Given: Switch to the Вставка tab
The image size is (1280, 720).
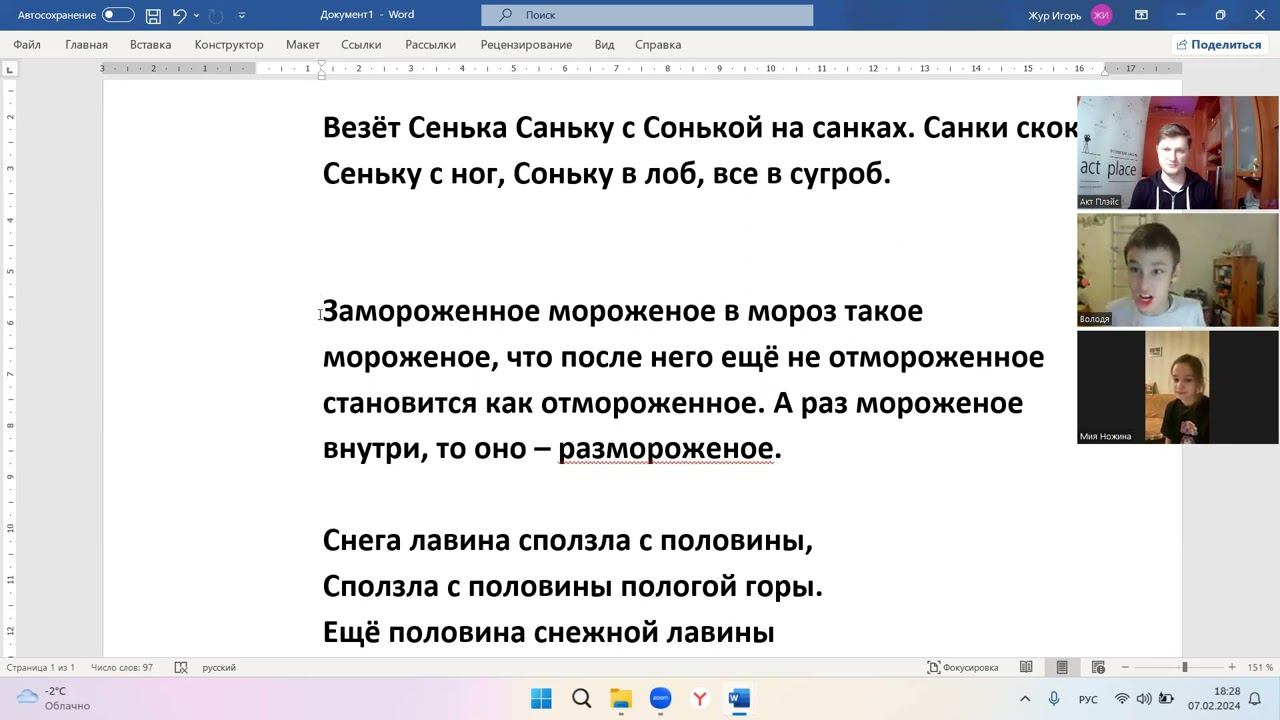Looking at the screenshot, I should point(150,44).
